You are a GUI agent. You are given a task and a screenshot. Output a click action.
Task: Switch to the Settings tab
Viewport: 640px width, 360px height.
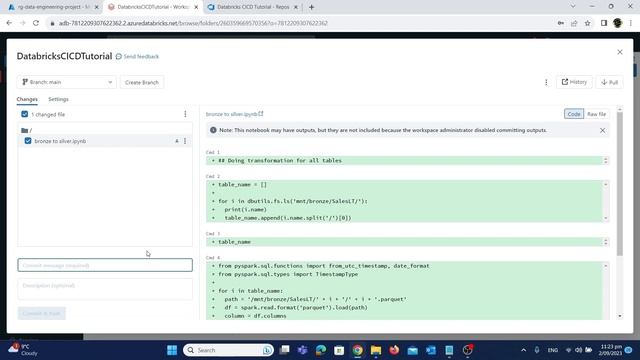click(58, 99)
